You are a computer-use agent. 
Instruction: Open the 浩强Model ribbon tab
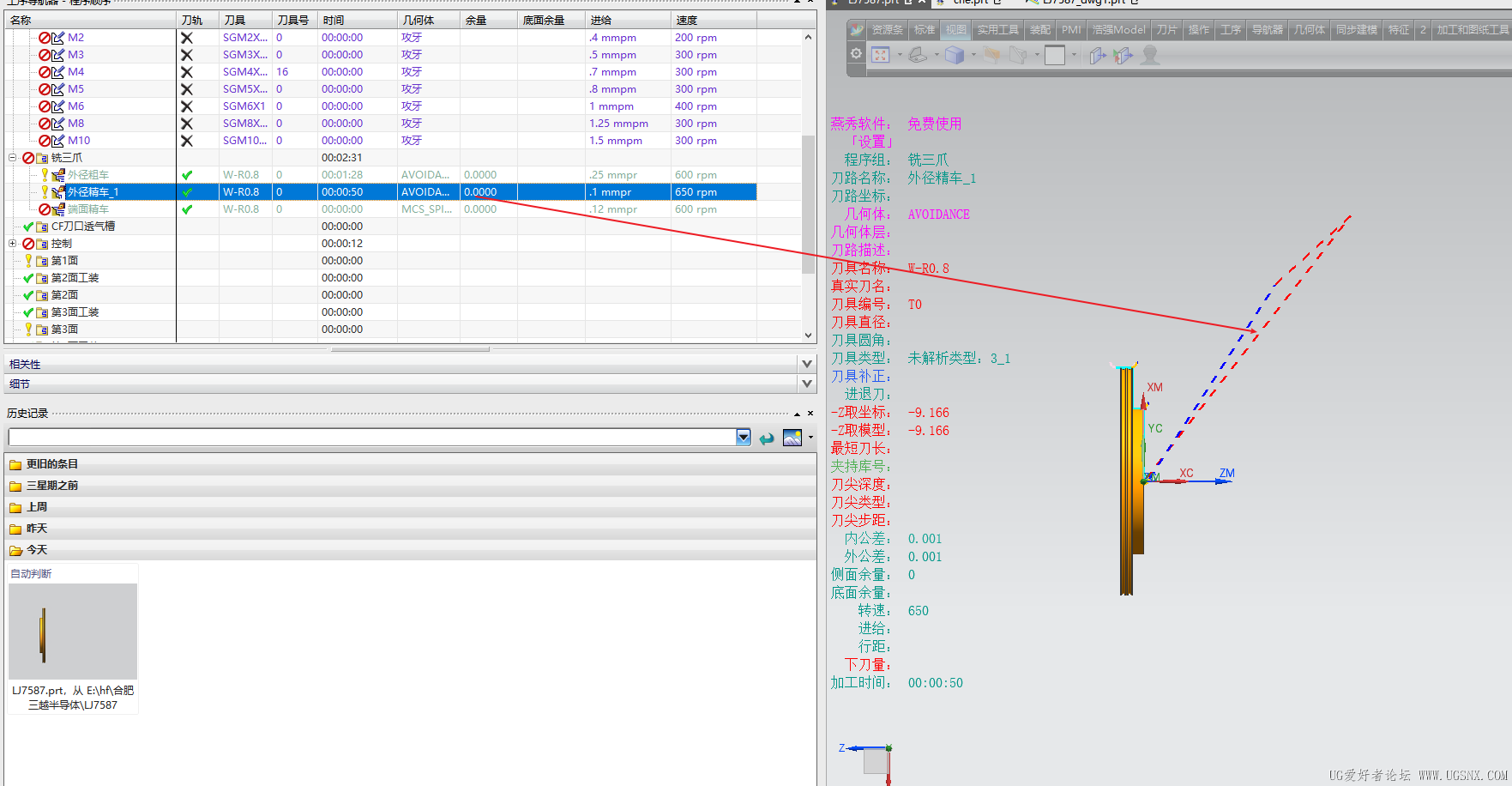(x=1118, y=29)
